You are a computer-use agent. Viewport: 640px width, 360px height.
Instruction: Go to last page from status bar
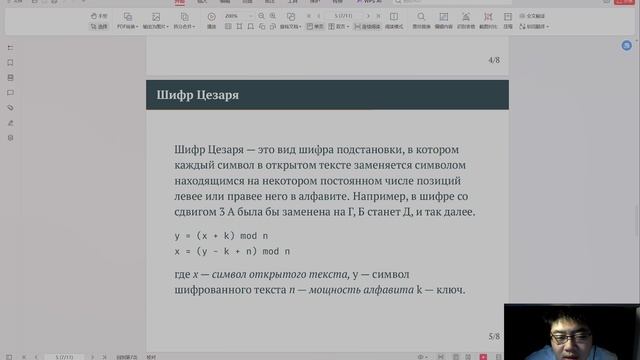tap(104, 357)
